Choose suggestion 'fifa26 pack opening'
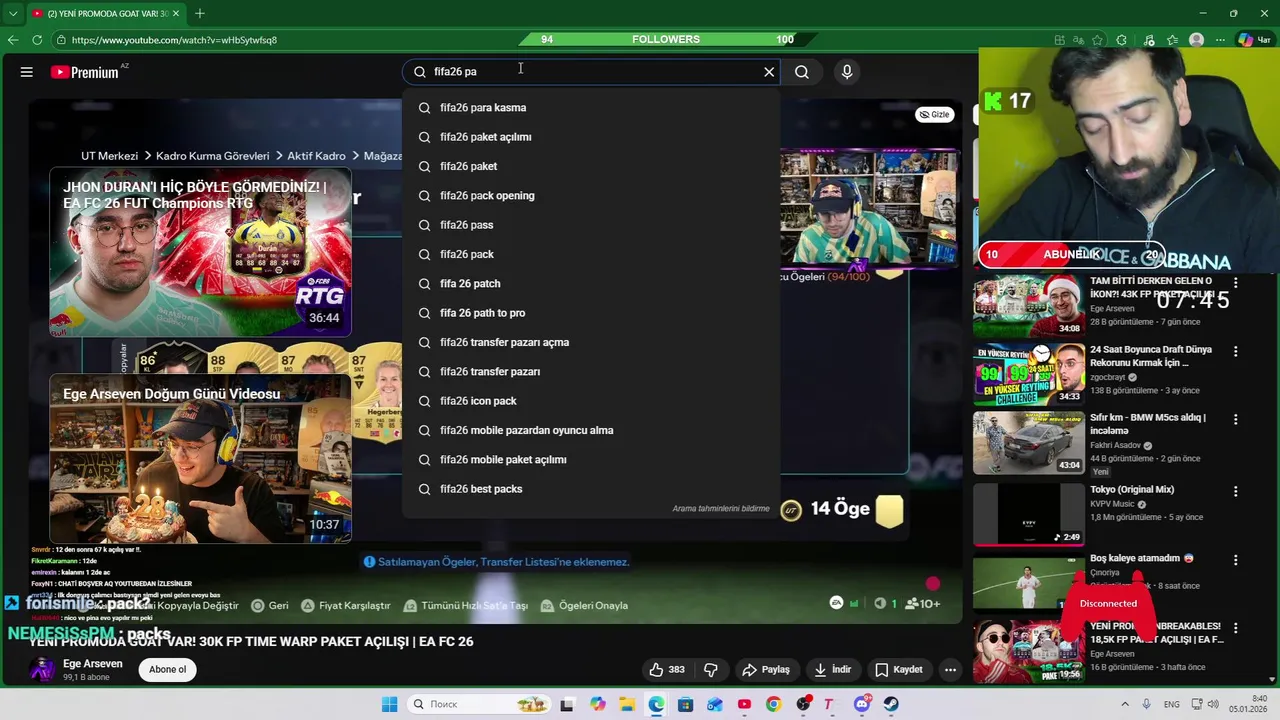 (x=591, y=196)
